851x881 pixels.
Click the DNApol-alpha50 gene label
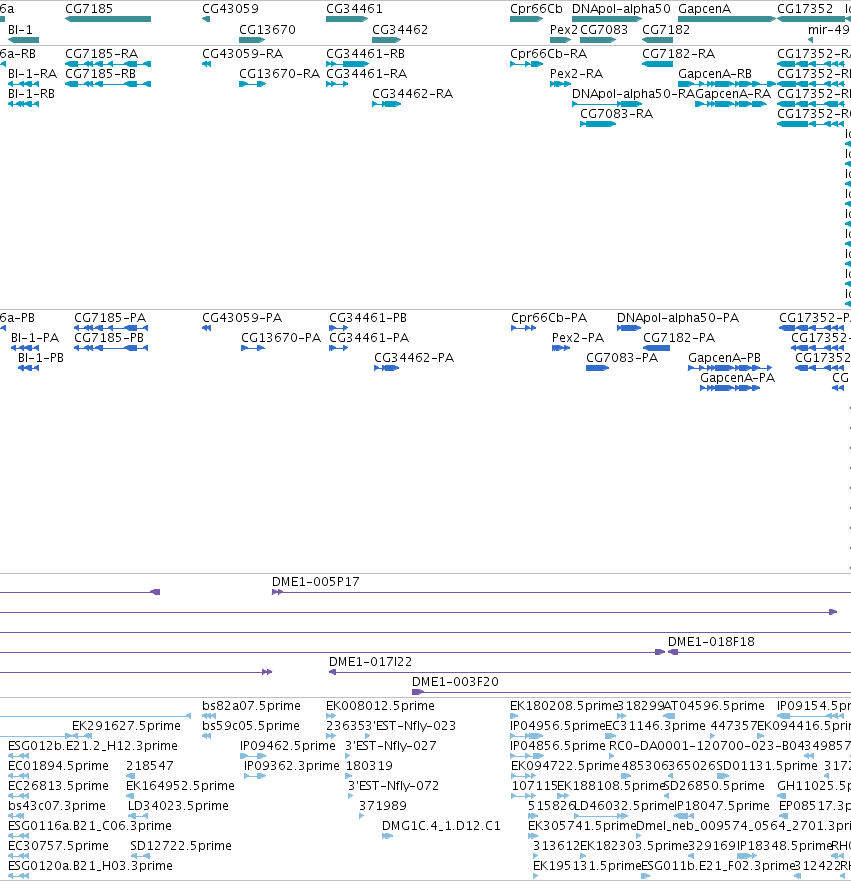621,9
